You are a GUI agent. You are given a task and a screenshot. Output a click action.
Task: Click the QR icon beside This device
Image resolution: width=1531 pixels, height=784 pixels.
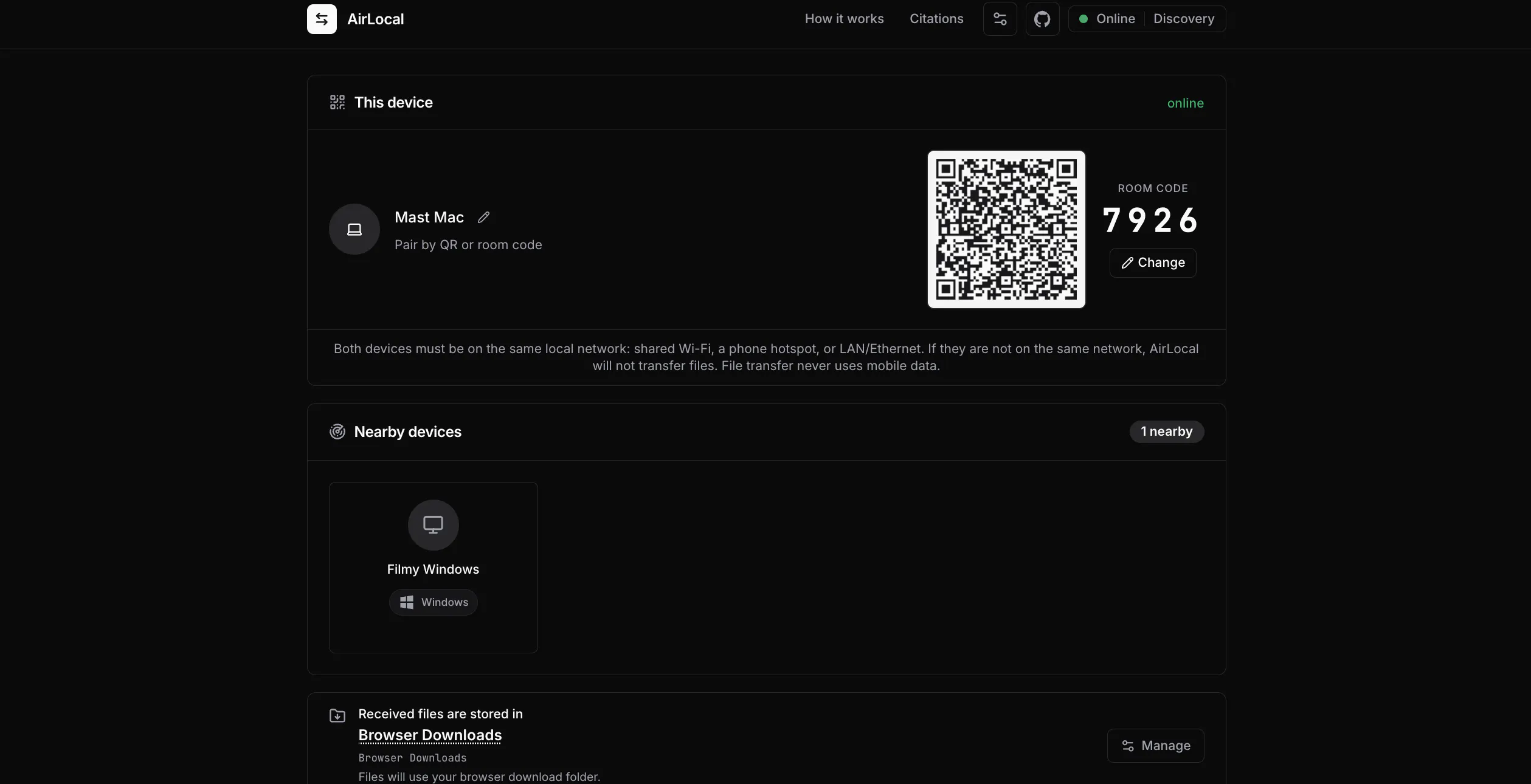pyautogui.click(x=337, y=102)
